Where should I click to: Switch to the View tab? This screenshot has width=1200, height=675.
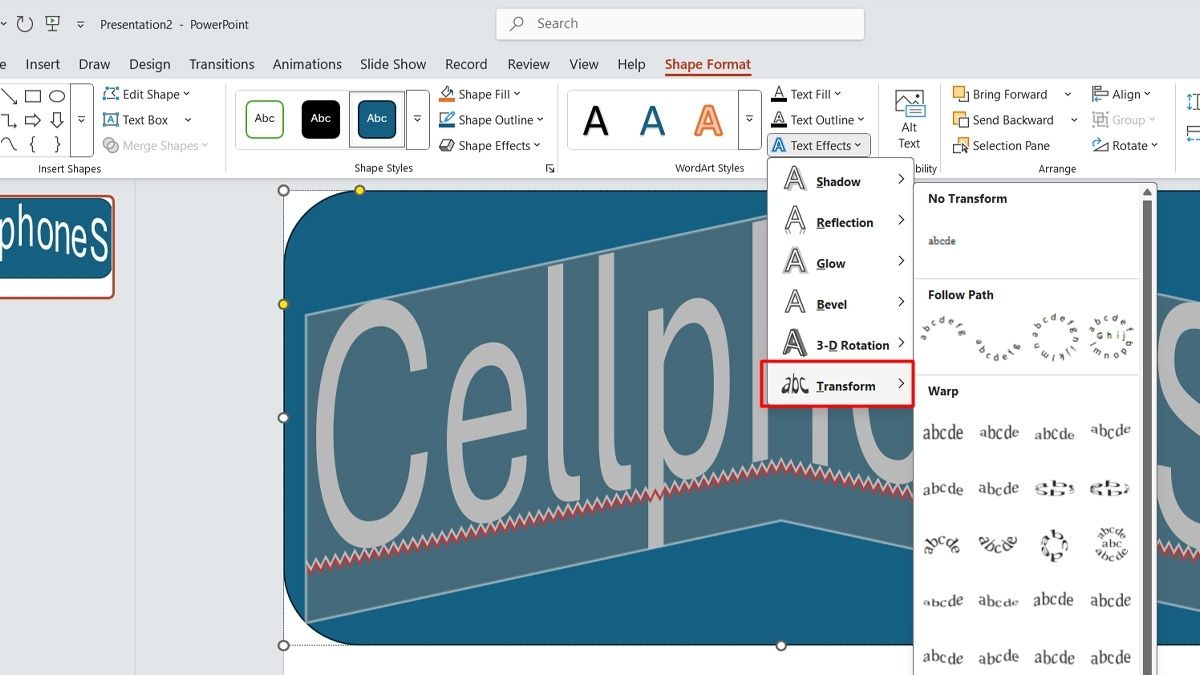point(584,64)
